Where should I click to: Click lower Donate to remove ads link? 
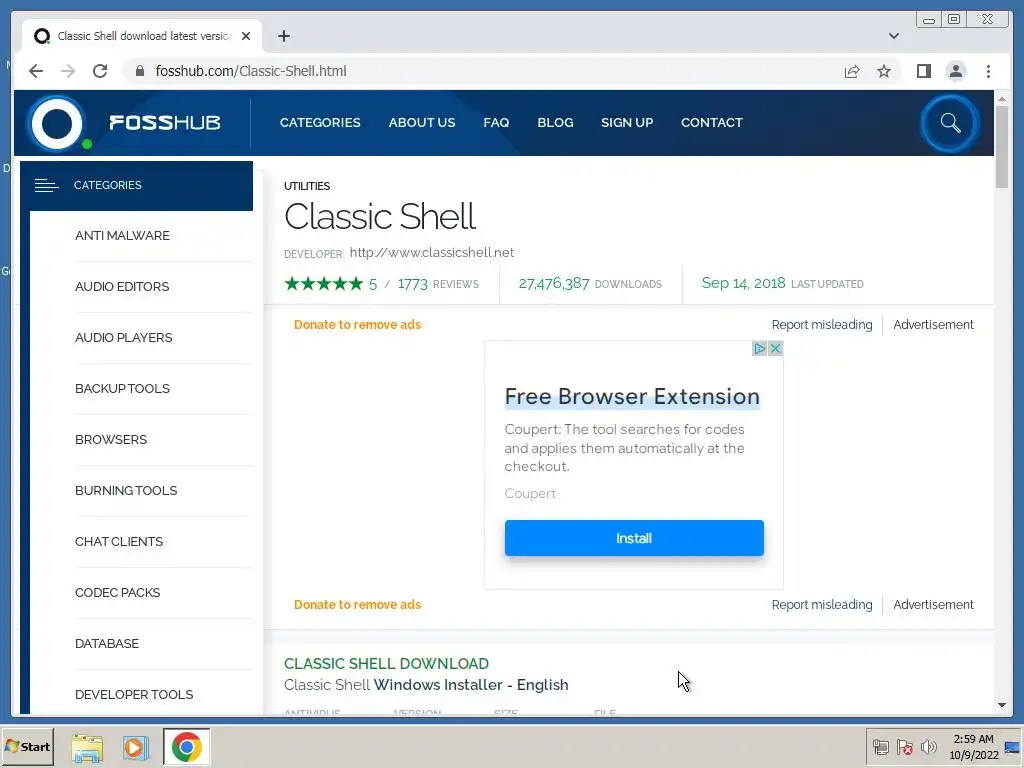(357, 605)
